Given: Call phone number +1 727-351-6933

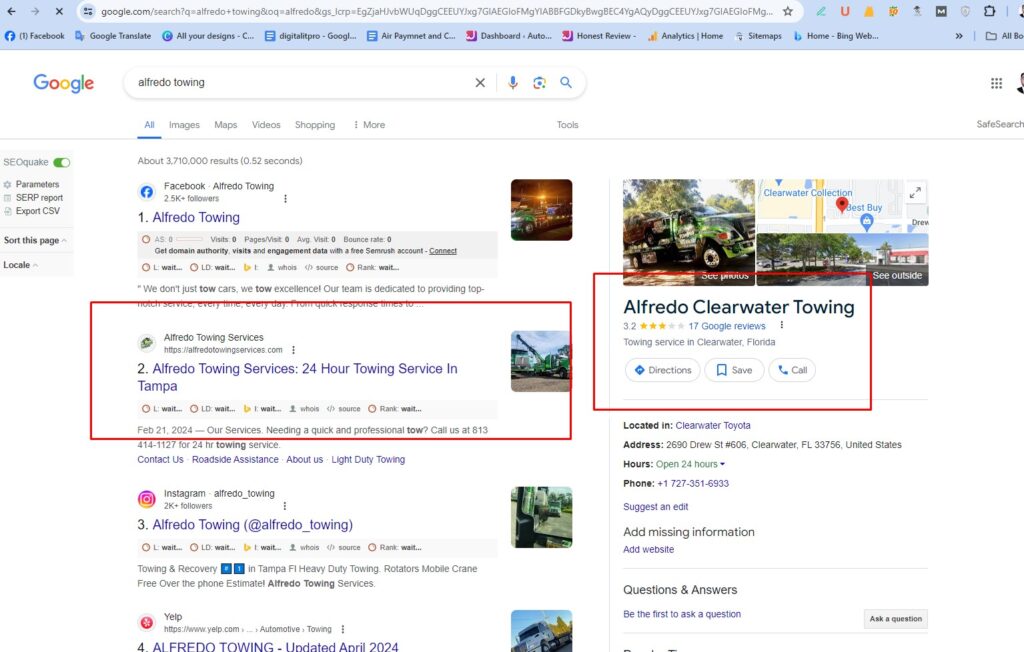Looking at the screenshot, I should coord(693,483).
